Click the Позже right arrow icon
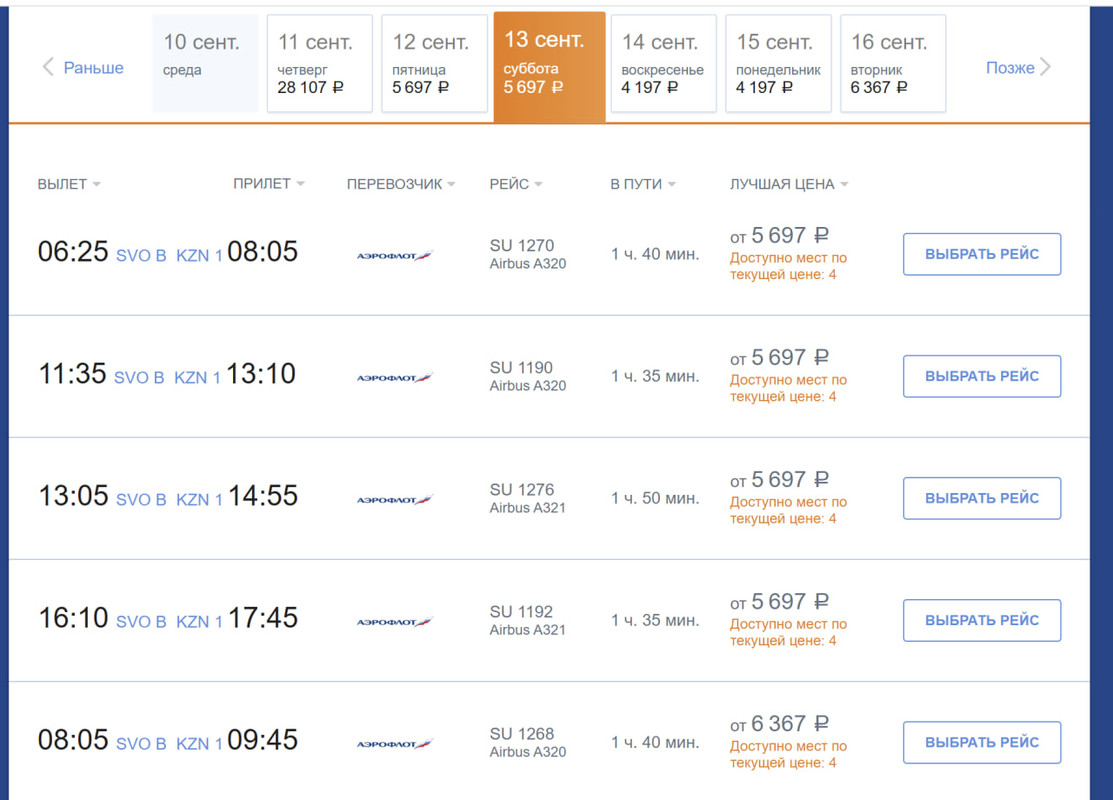The image size is (1113, 800). [x=1045, y=68]
